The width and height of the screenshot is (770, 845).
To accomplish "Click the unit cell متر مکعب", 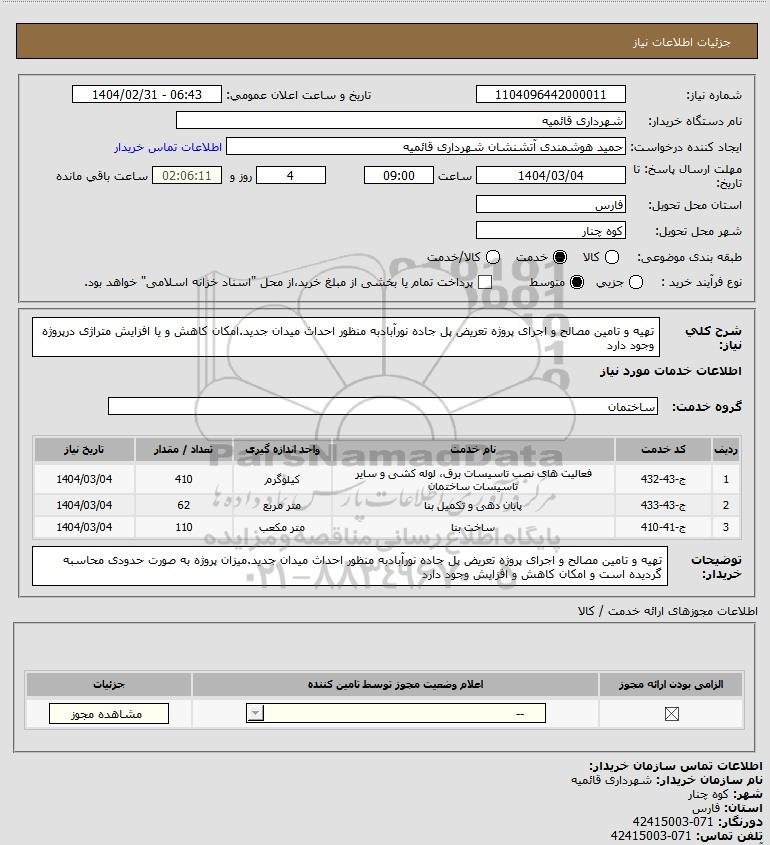I will (282, 527).
